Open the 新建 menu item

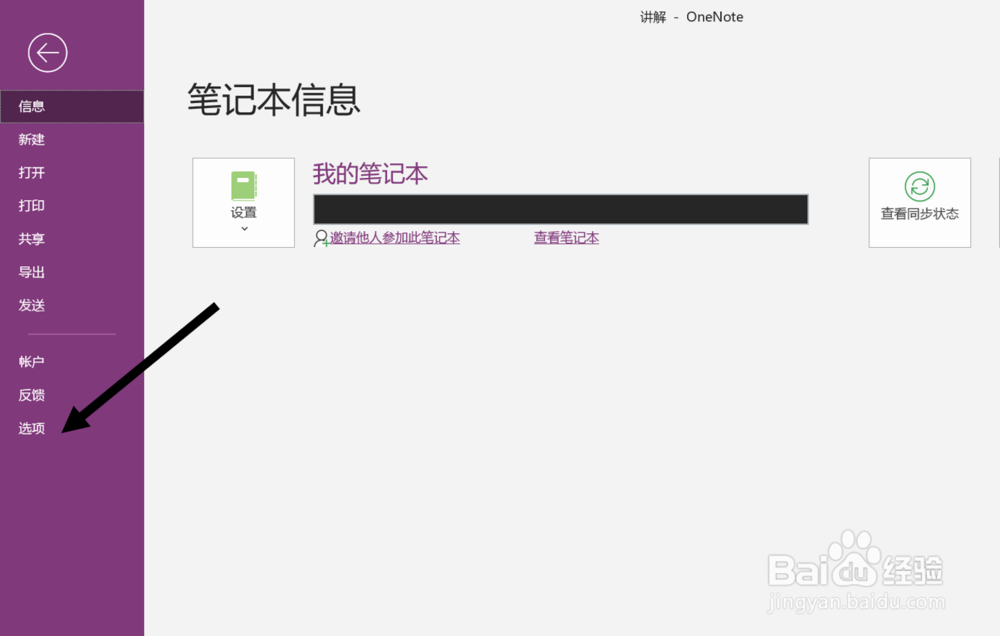click(x=72, y=139)
